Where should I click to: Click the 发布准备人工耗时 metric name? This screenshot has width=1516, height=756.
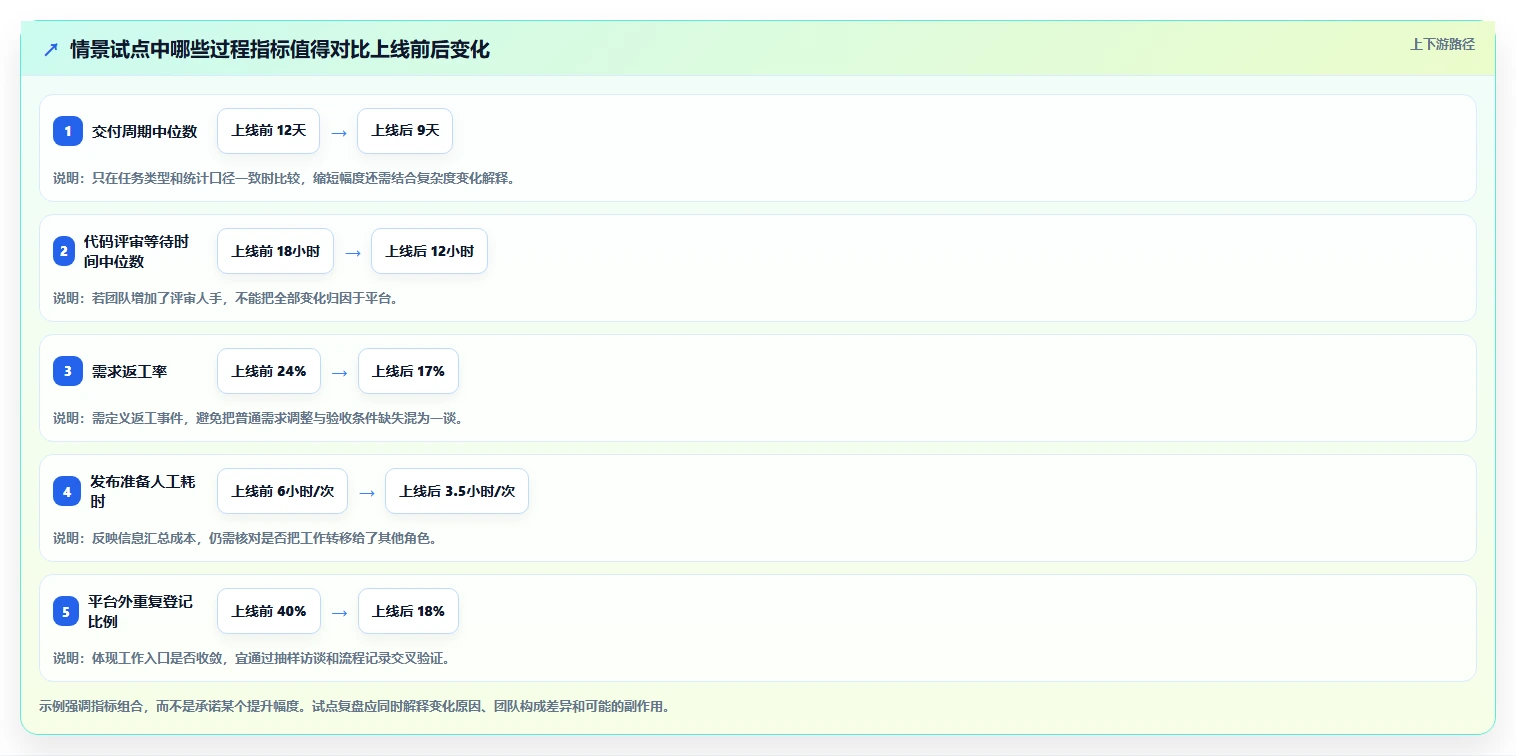pos(142,491)
